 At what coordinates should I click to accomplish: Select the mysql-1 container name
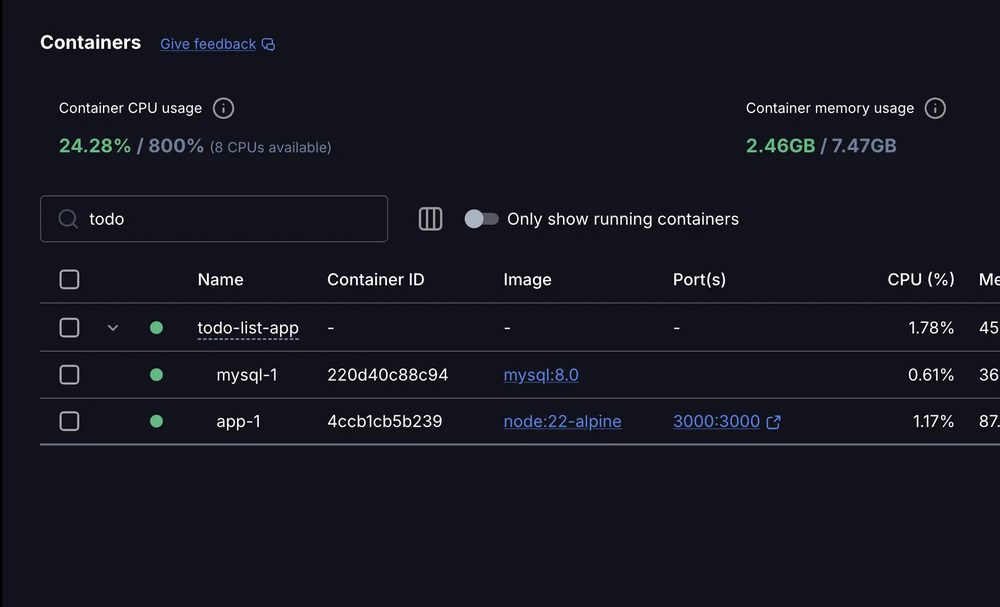click(x=247, y=375)
